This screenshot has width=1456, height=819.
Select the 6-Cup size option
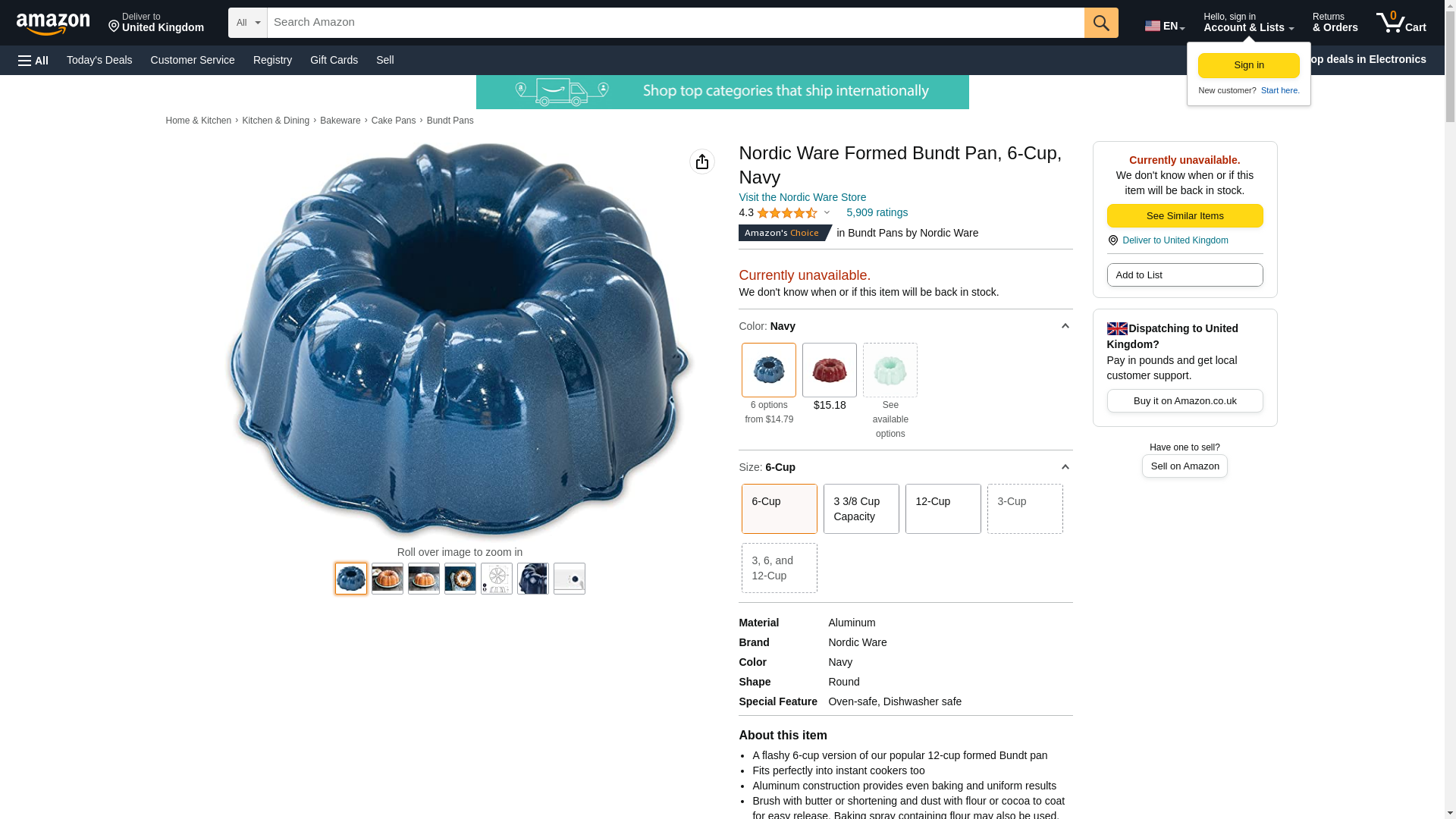779,509
